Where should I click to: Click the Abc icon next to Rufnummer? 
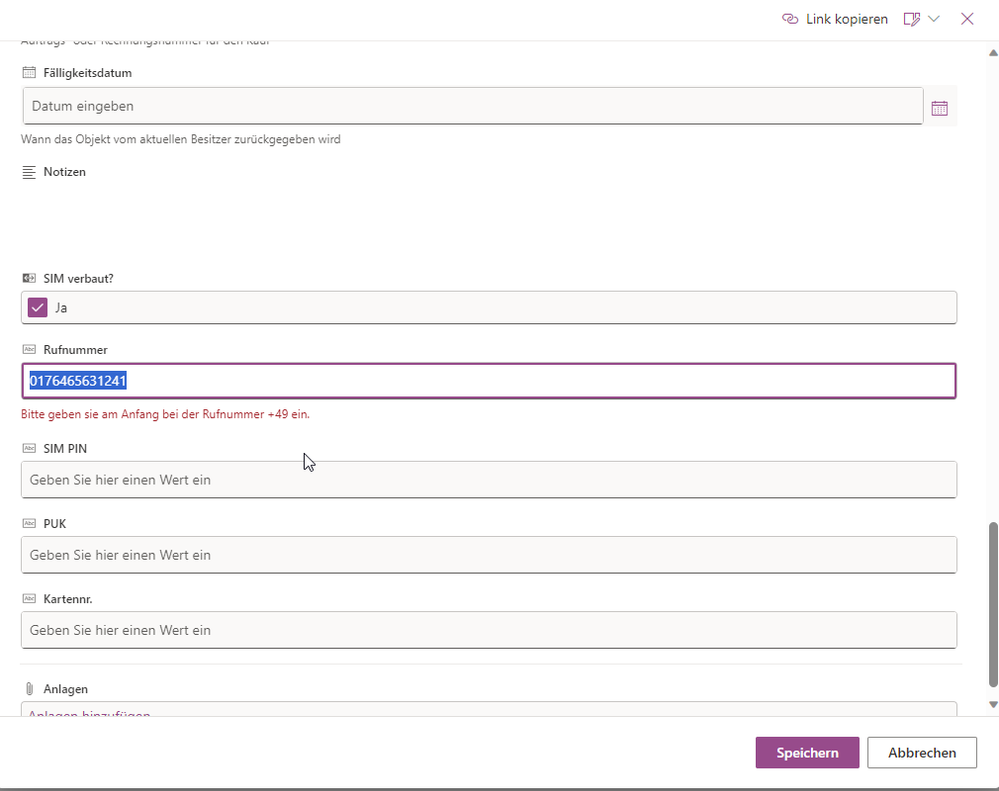pos(27,349)
